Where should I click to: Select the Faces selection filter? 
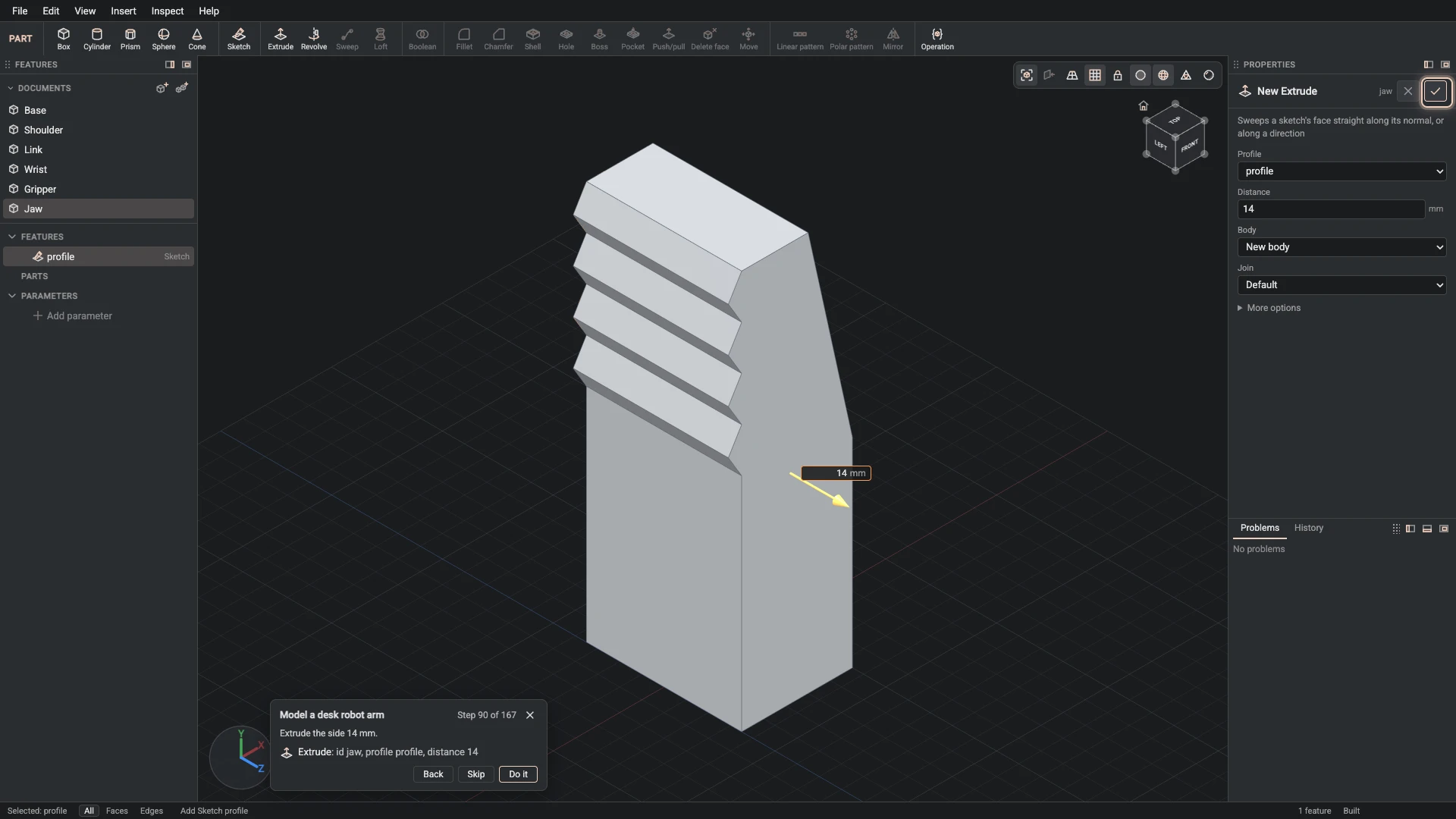point(117,811)
